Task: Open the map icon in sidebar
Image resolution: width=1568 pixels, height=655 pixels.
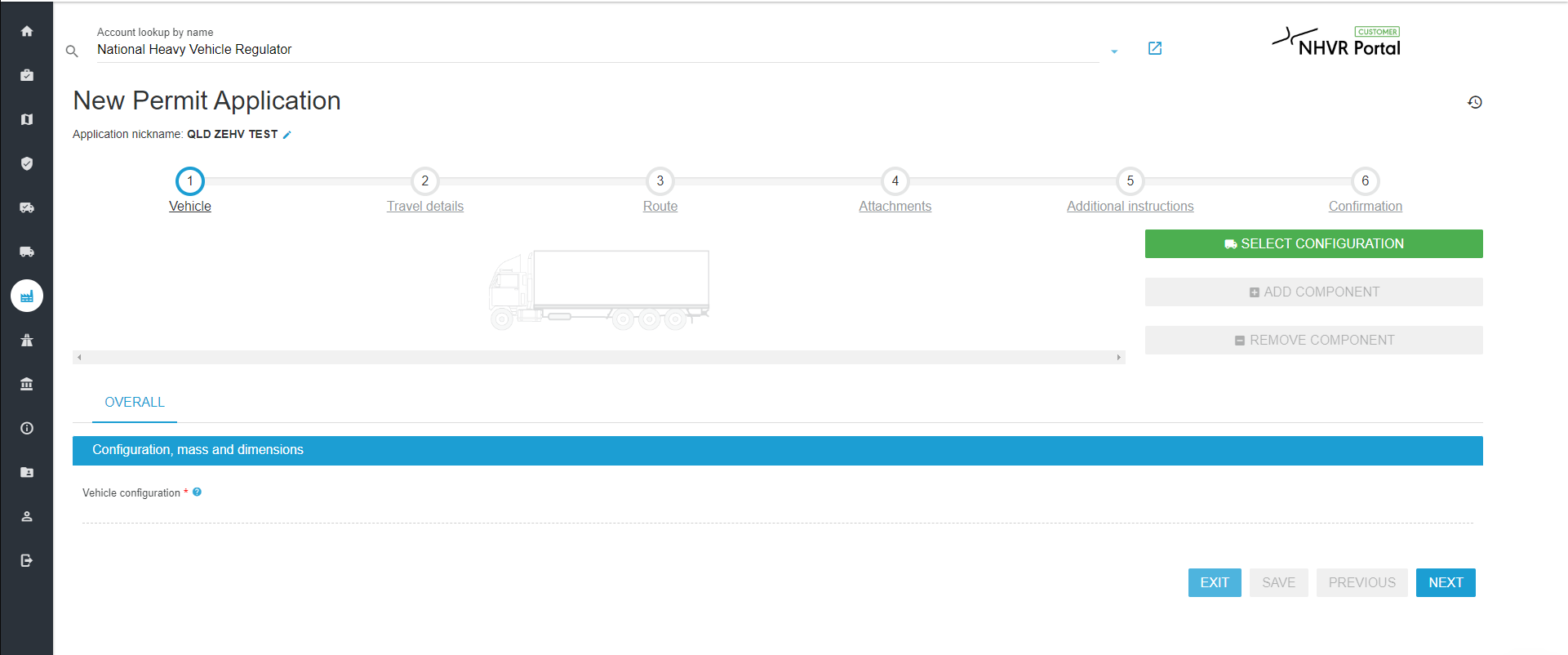Action: pyautogui.click(x=27, y=119)
